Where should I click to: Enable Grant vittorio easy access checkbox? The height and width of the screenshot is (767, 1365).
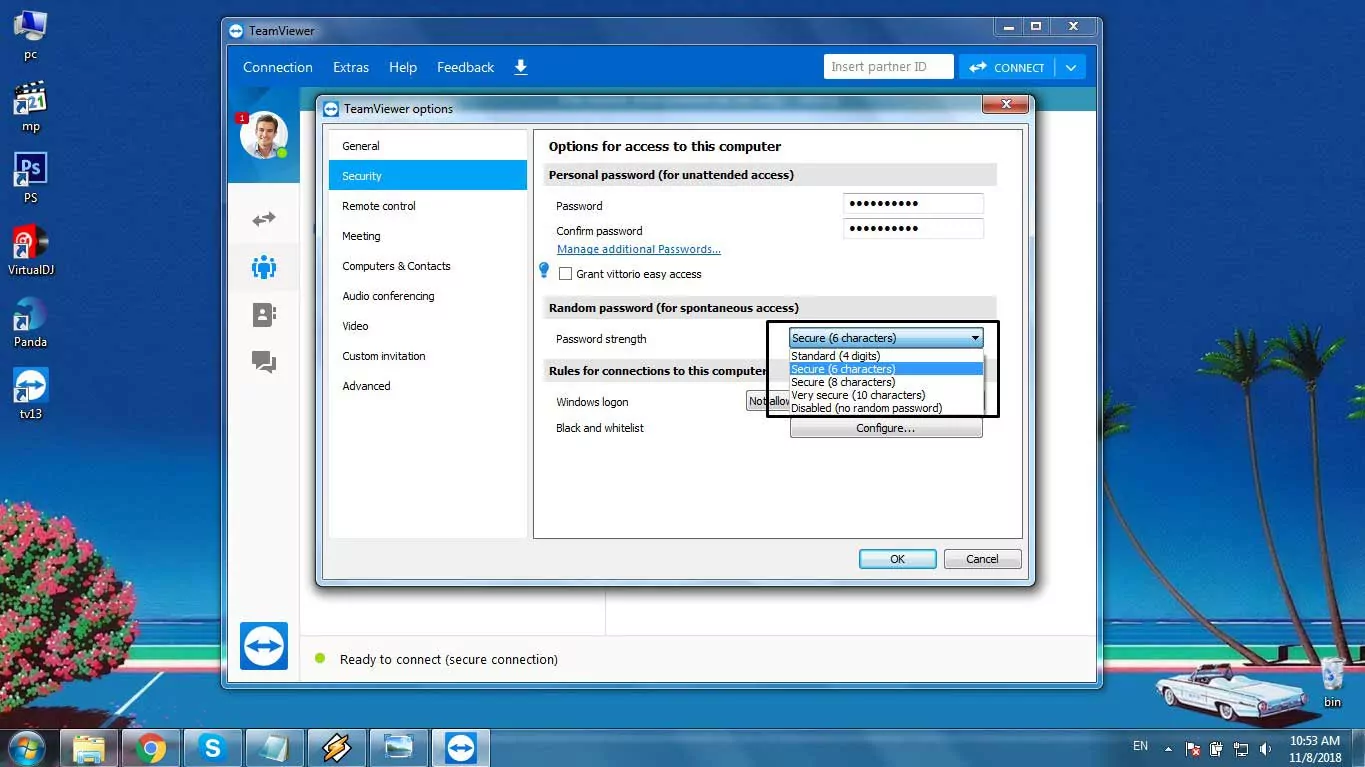tap(566, 274)
